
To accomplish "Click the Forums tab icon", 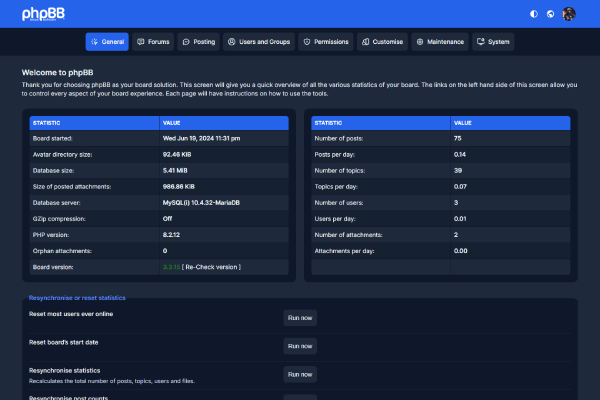I will click(141, 42).
